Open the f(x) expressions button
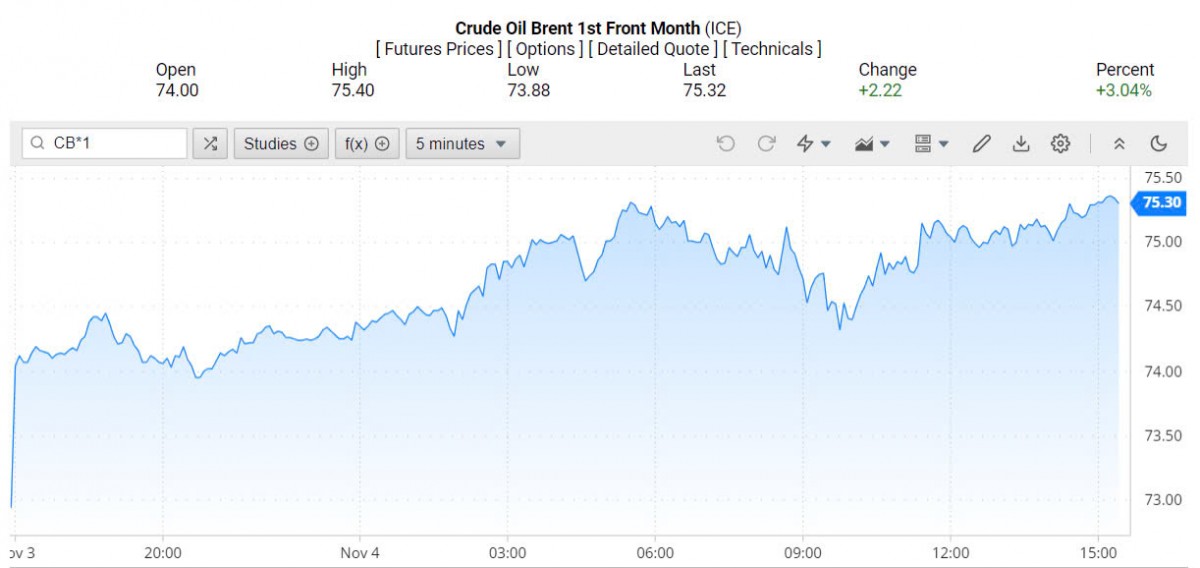The height and width of the screenshot is (568, 1200). point(367,144)
